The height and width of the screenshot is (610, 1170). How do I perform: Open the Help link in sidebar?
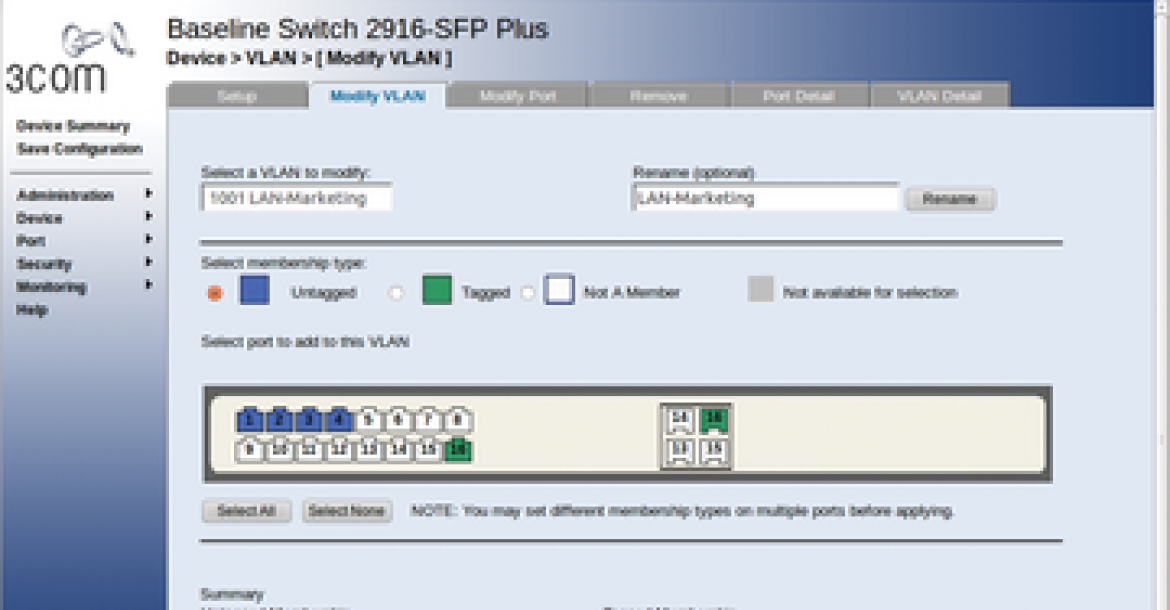(x=32, y=309)
